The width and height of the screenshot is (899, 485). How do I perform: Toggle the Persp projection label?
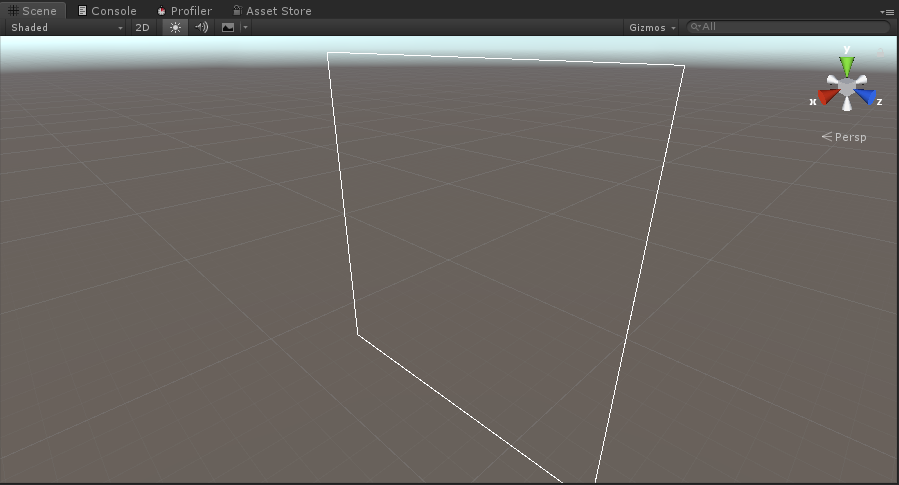tap(844, 137)
